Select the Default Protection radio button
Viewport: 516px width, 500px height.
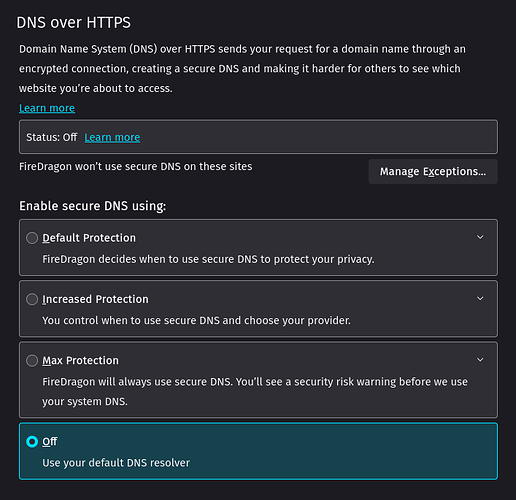tap(32, 238)
